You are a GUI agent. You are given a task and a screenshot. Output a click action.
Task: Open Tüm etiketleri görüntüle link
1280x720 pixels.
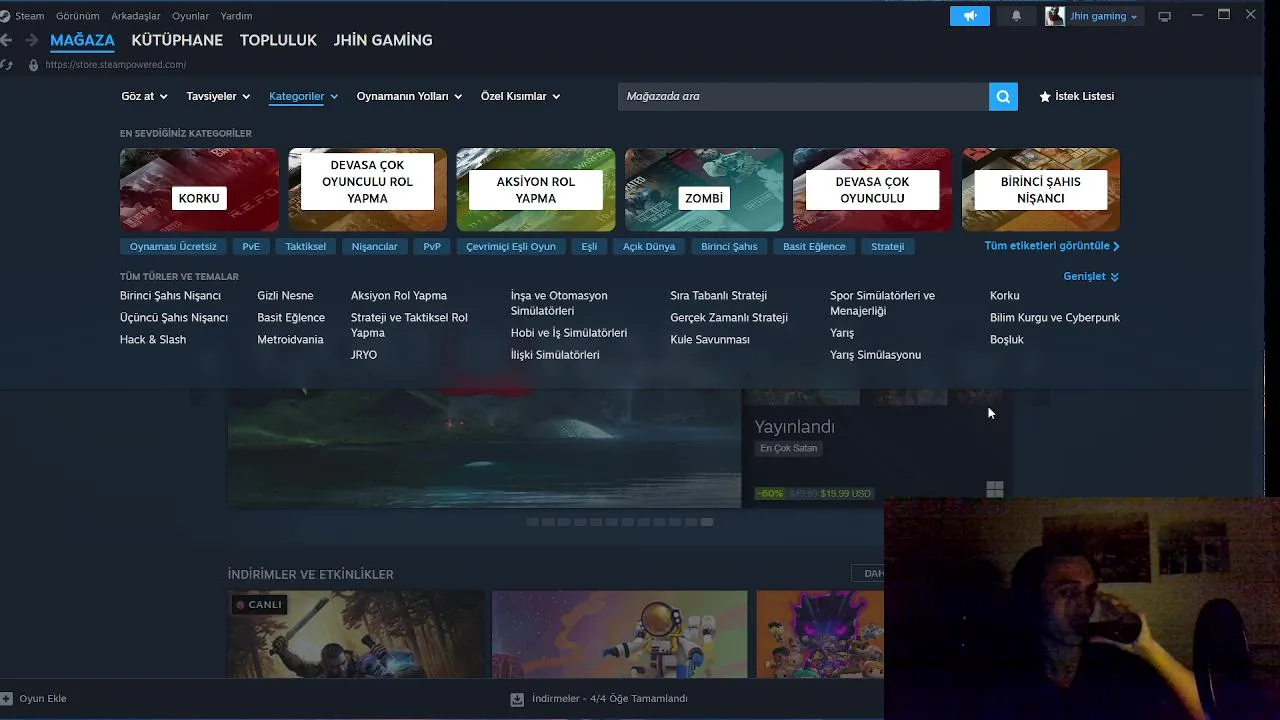coord(1052,246)
